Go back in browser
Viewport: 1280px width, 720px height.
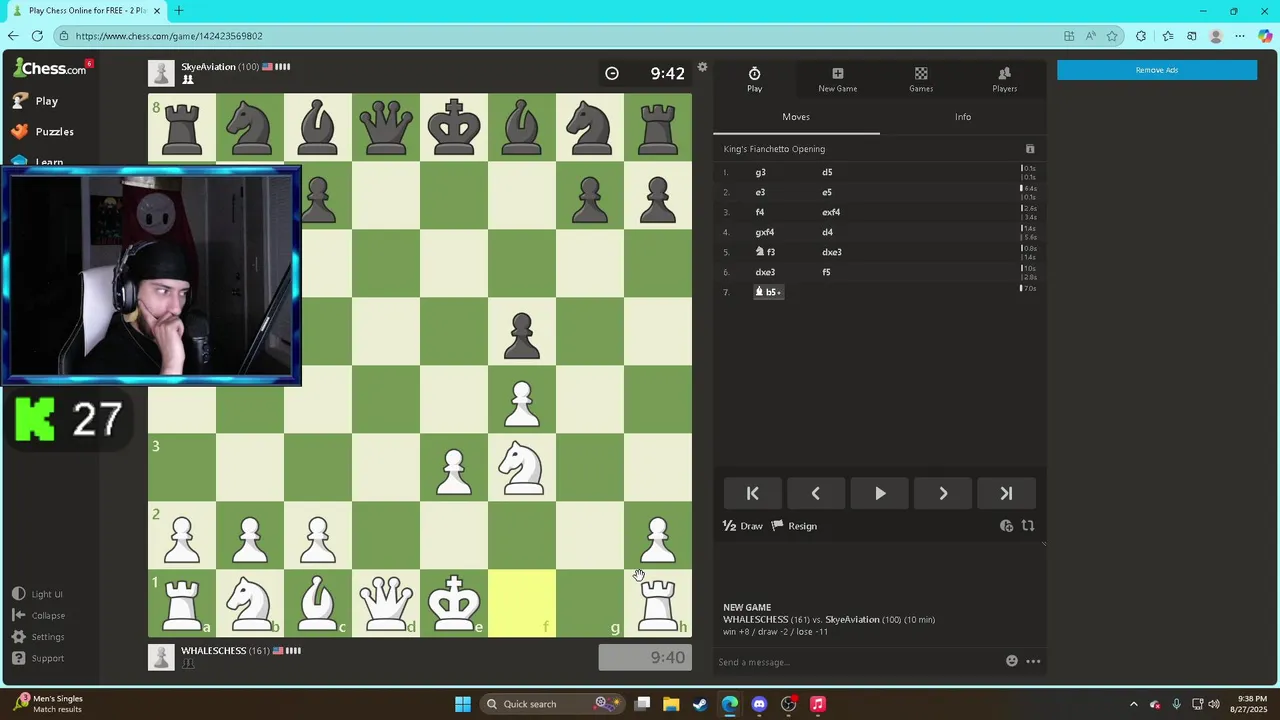pyautogui.click(x=13, y=36)
